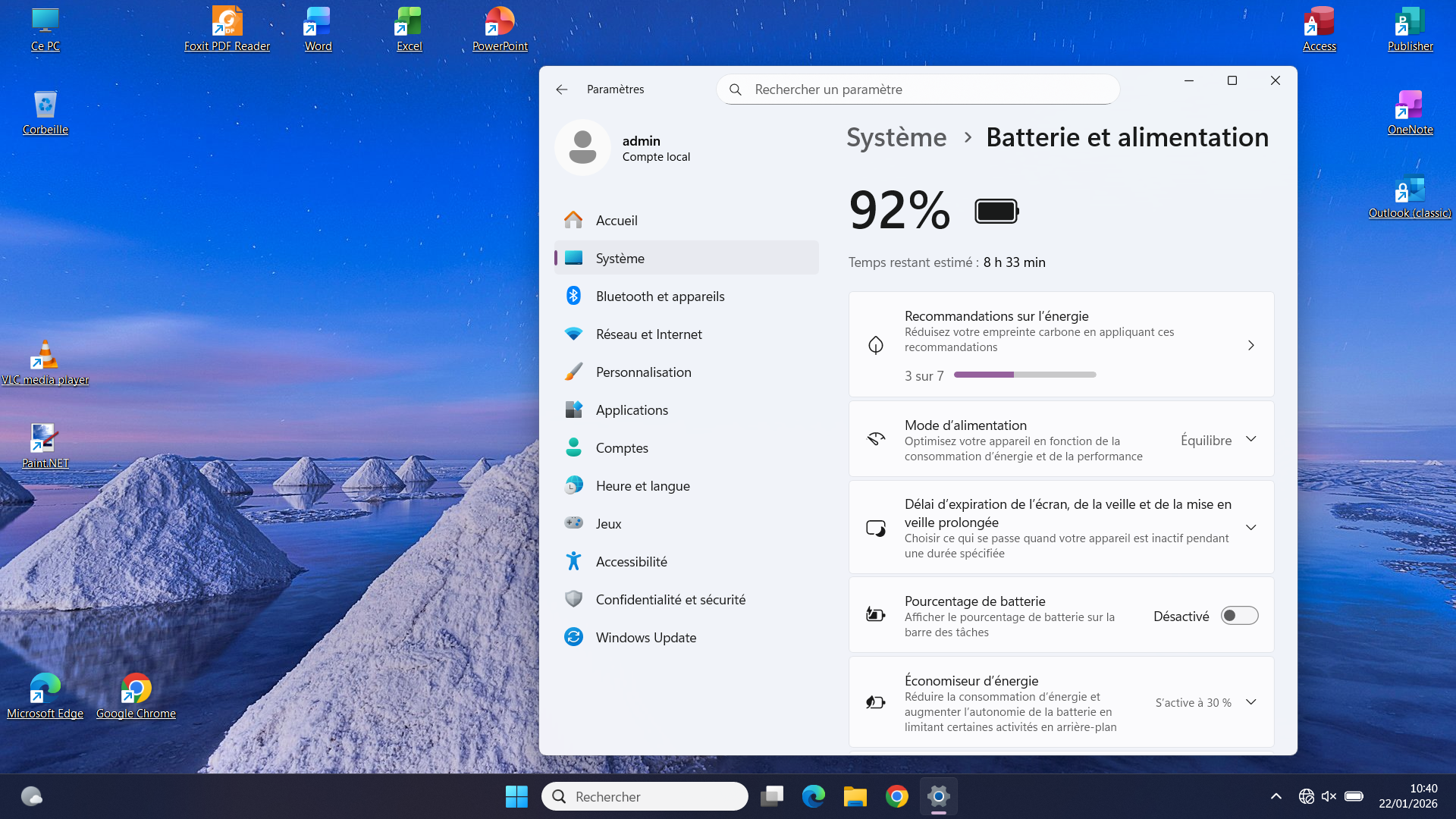This screenshot has height=819, width=1456.
Task: Open Bluetooth et appareils settings
Action: coord(686,296)
